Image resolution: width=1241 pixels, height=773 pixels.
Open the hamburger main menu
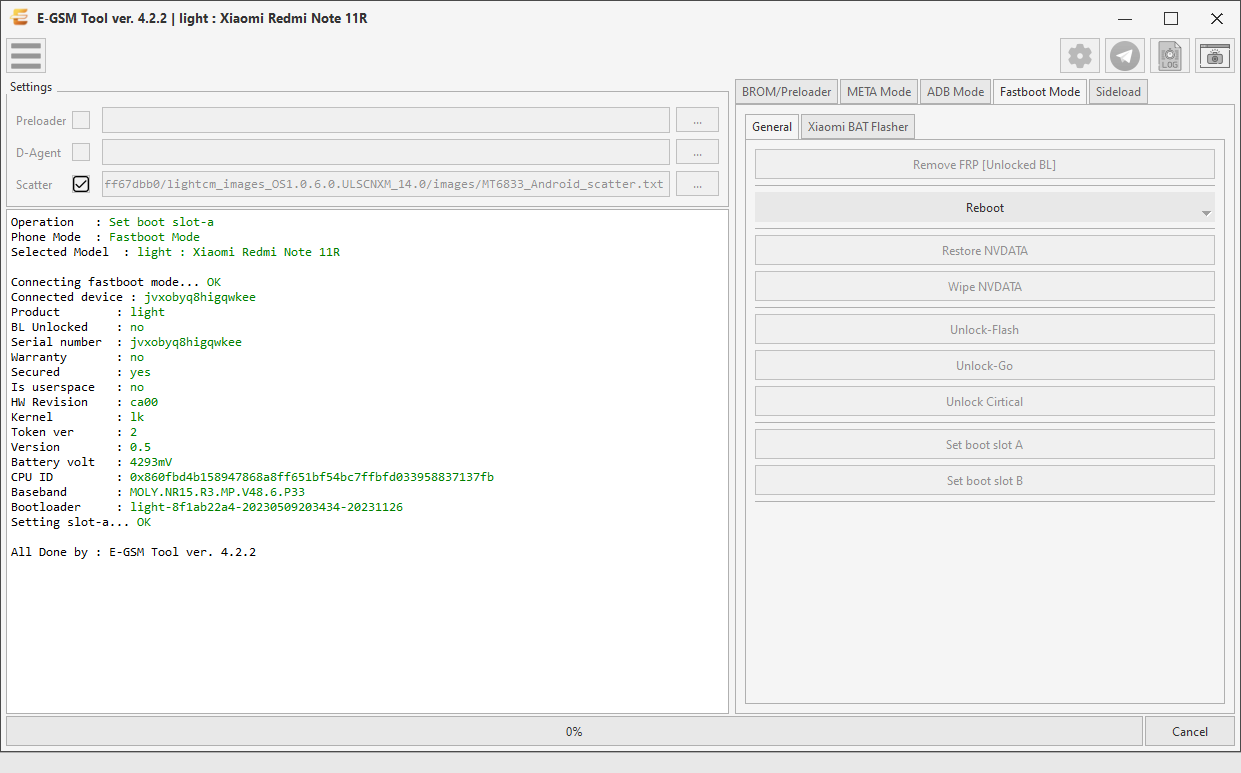point(26,55)
